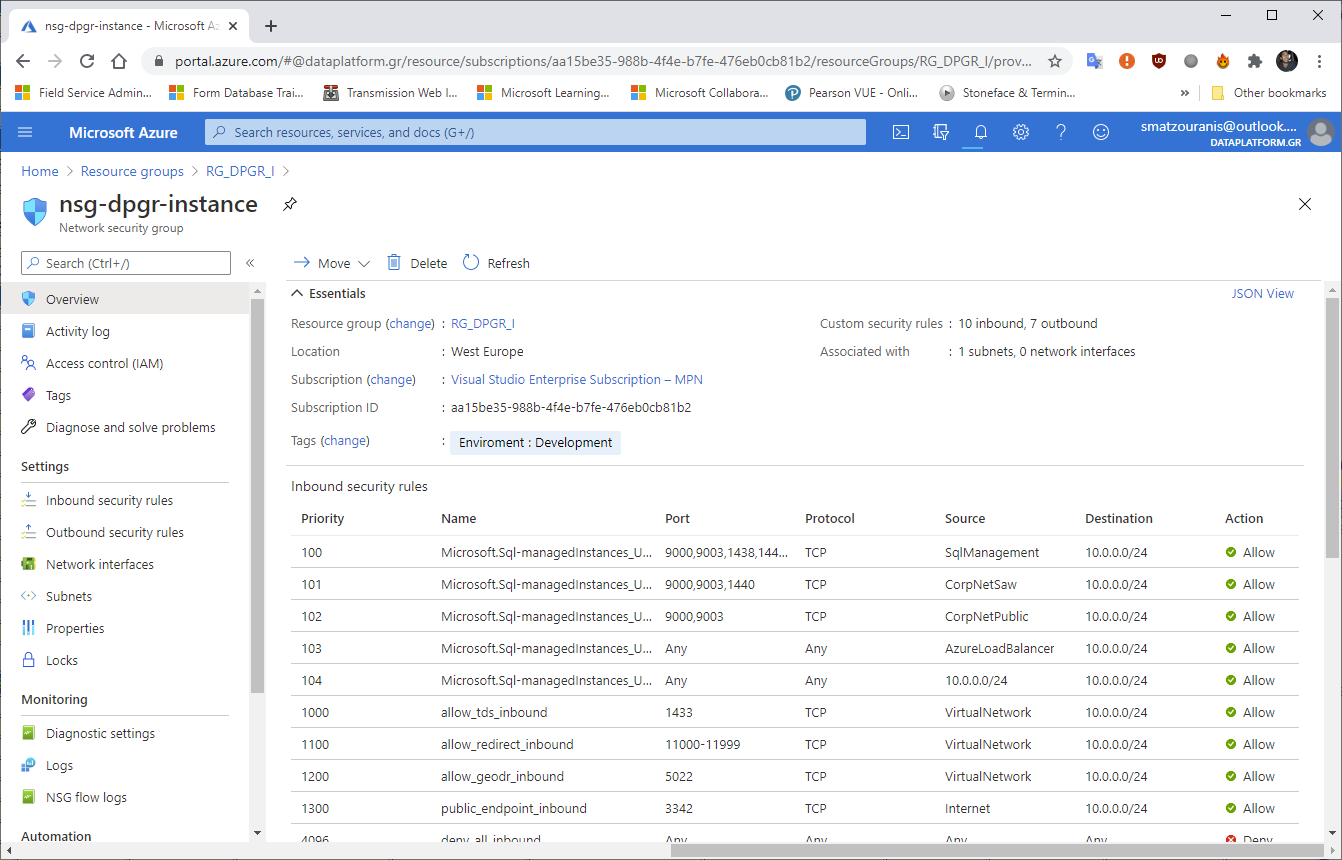Switch to JSON View

1263,292
